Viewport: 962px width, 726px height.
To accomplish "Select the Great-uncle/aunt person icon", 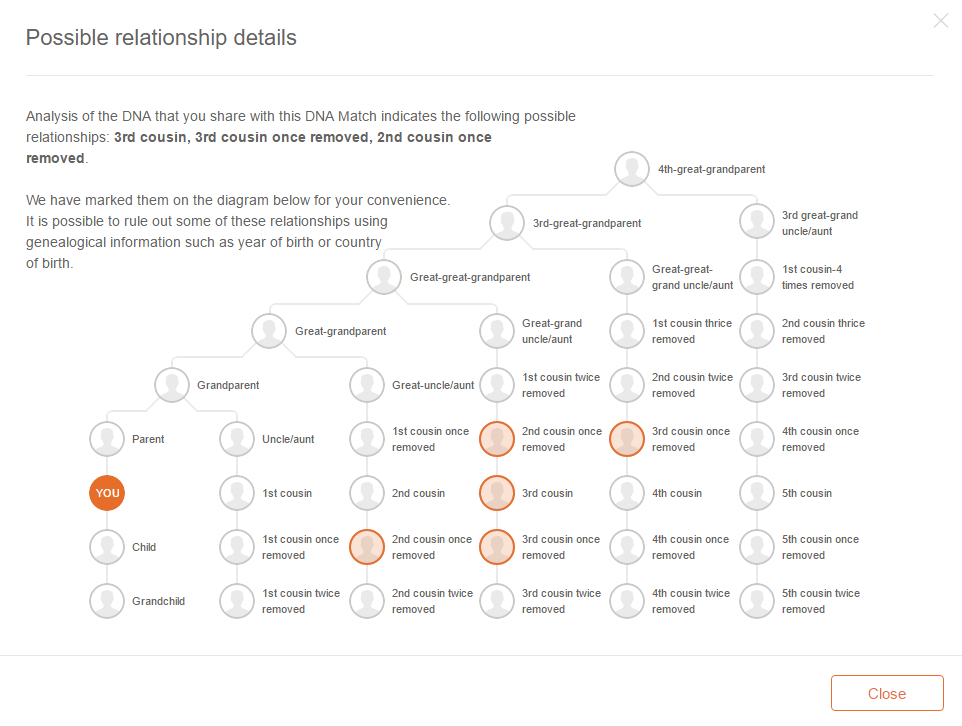I will click(367, 385).
